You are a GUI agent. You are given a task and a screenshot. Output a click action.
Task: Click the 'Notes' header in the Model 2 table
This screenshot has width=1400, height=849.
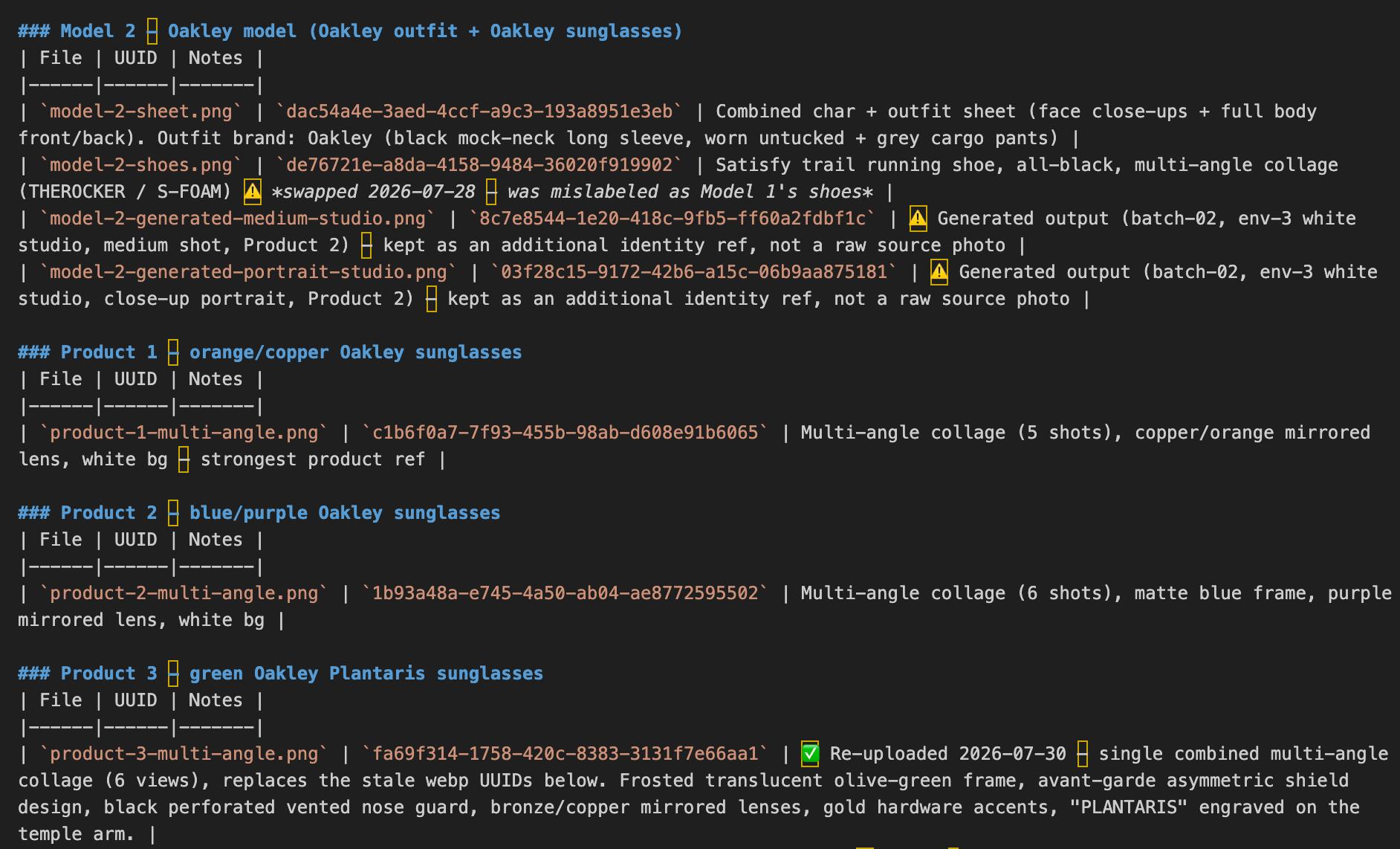pyautogui.click(x=215, y=58)
